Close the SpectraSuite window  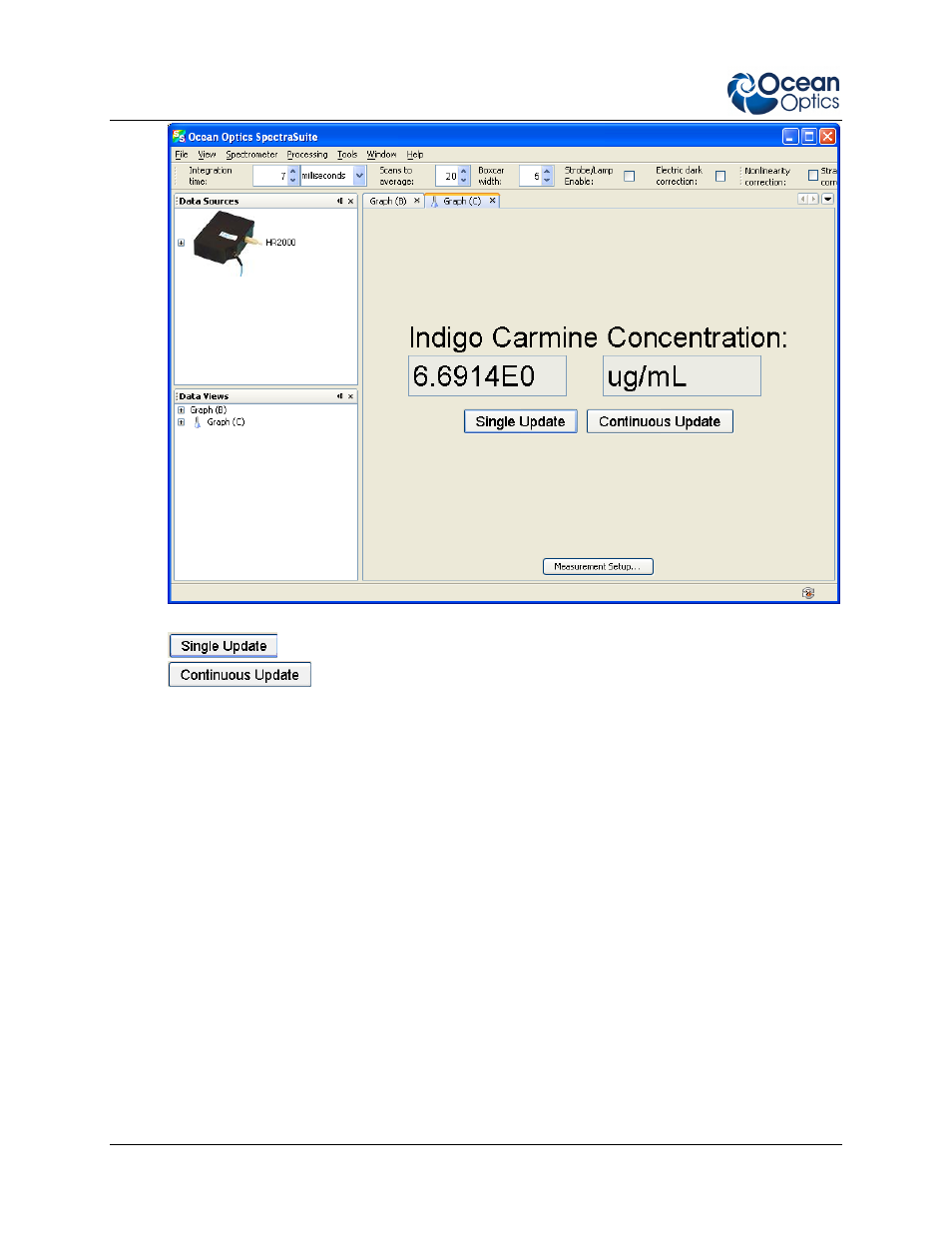pyautogui.click(x=827, y=136)
